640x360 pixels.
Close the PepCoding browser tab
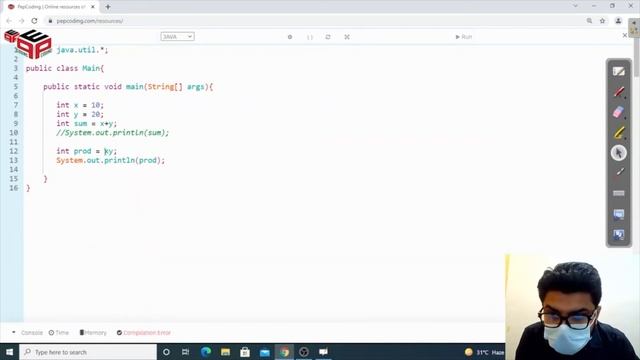93,7
